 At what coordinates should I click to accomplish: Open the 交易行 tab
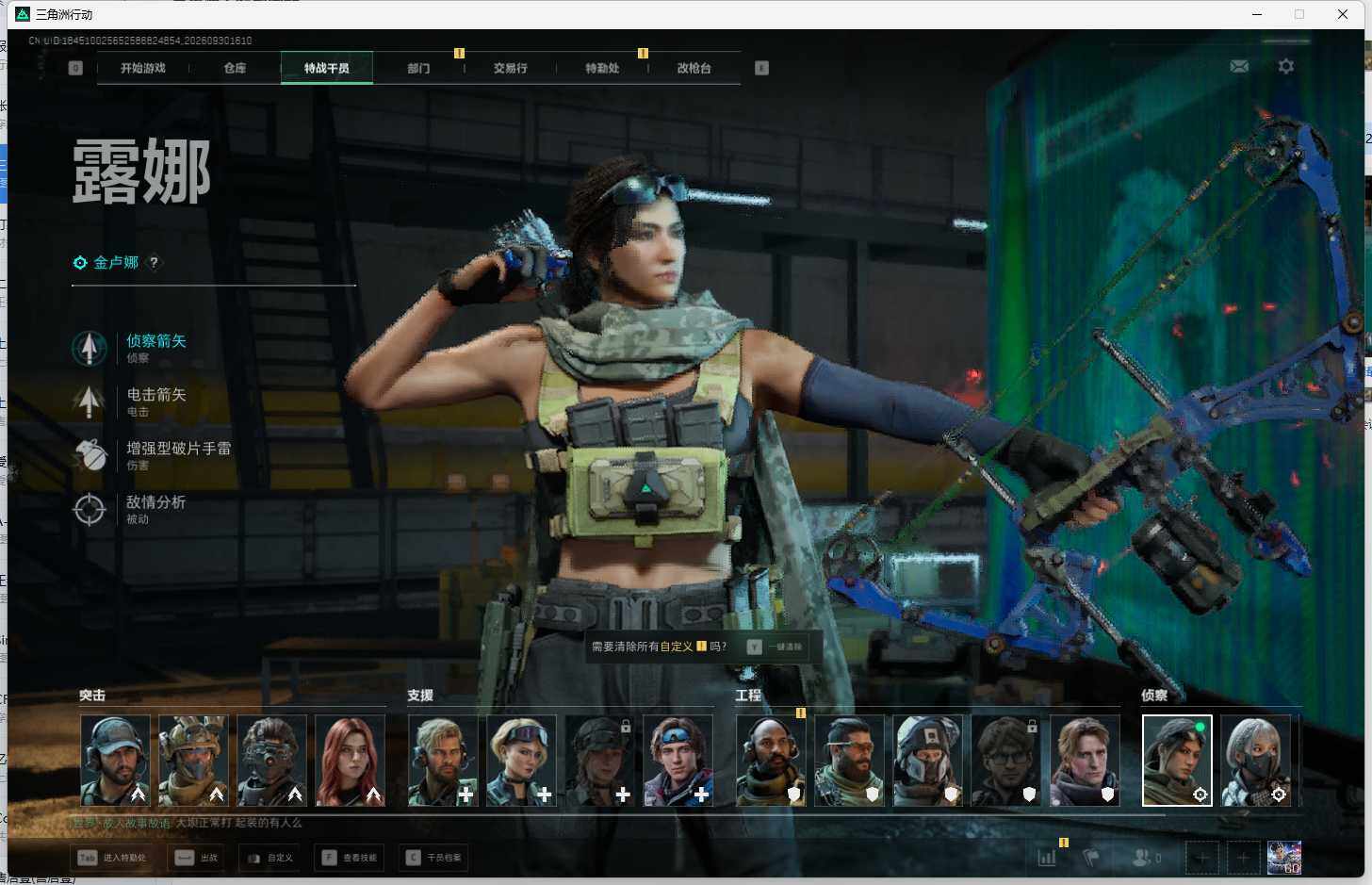point(511,68)
